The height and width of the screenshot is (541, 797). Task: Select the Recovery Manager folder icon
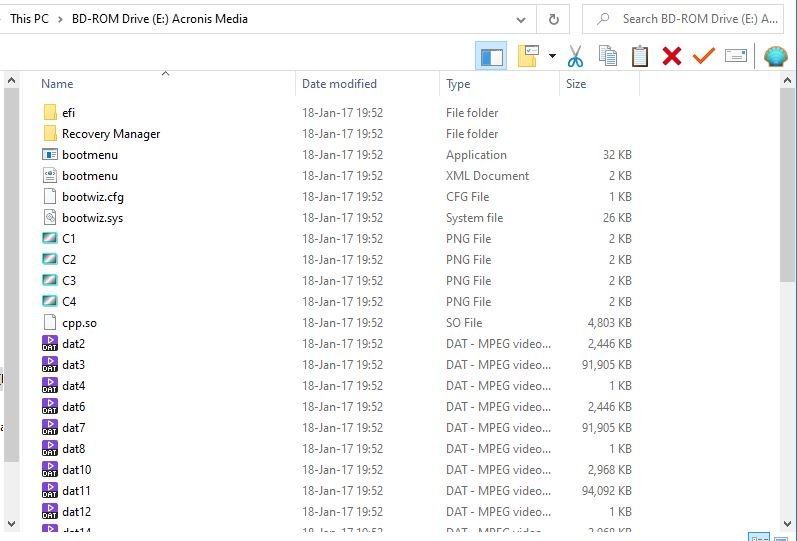(x=50, y=133)
